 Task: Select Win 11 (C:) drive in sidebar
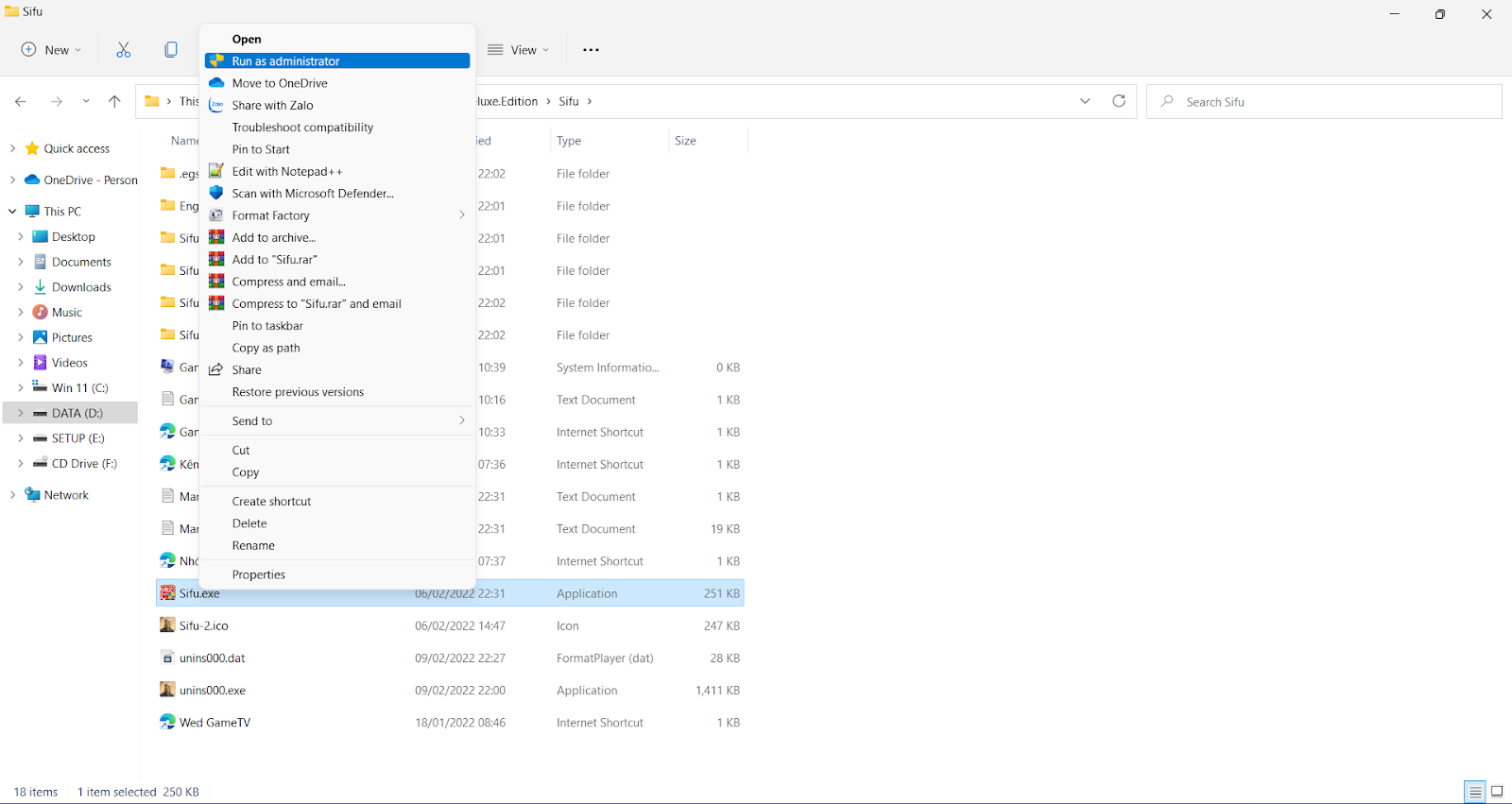pos(80,387)
